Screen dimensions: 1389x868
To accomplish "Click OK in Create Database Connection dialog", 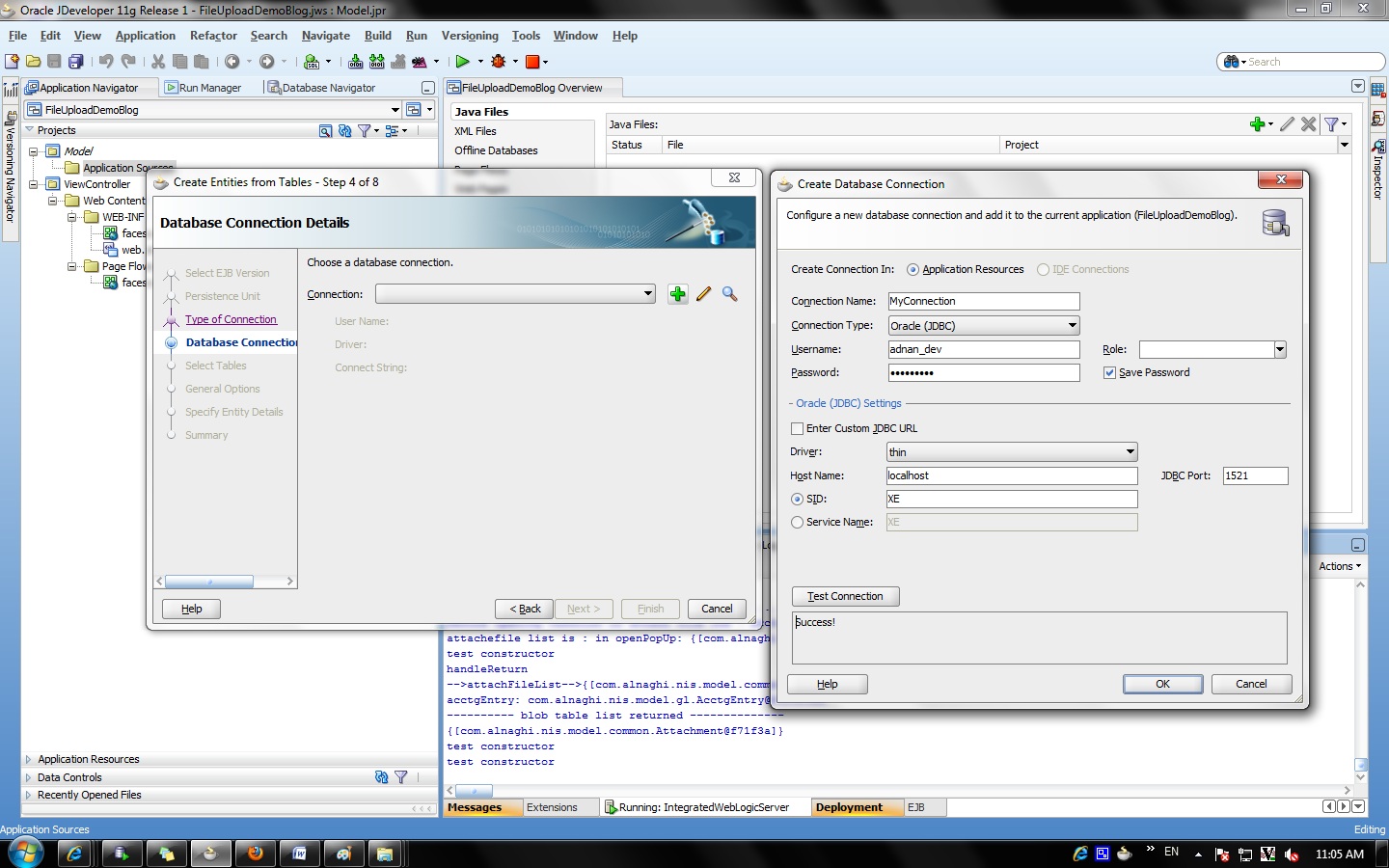I will pyautogui.click(x=1162, y=684).
